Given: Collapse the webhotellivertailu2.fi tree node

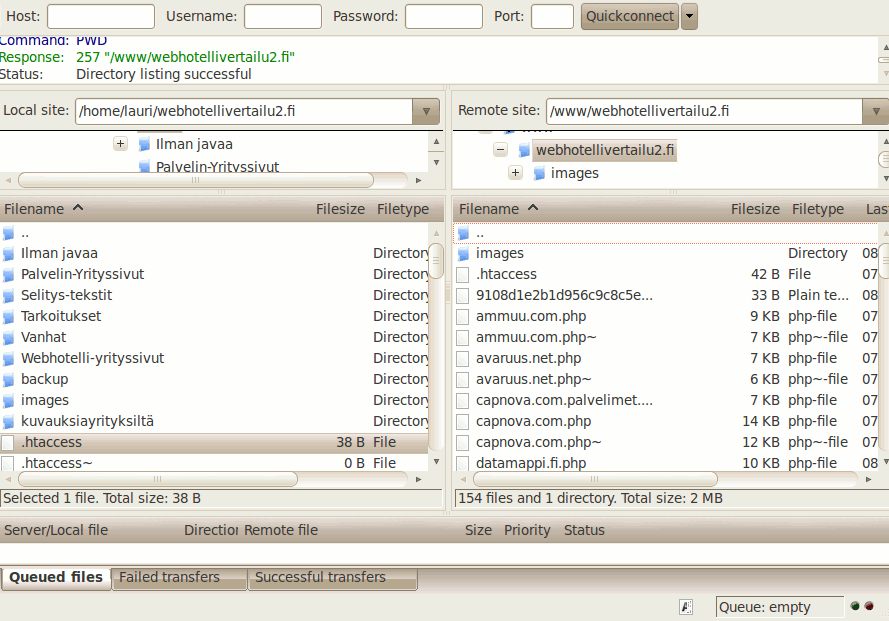Looking at the screenshot, I should pos(500,150).
